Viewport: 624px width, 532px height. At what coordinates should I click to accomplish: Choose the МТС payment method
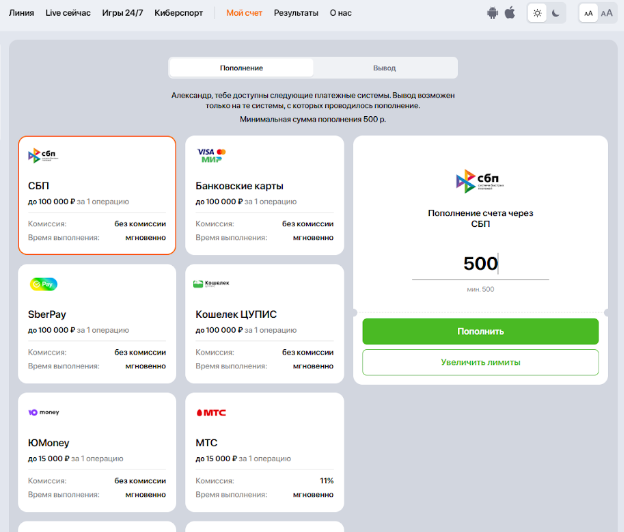[x=265, y=452]
